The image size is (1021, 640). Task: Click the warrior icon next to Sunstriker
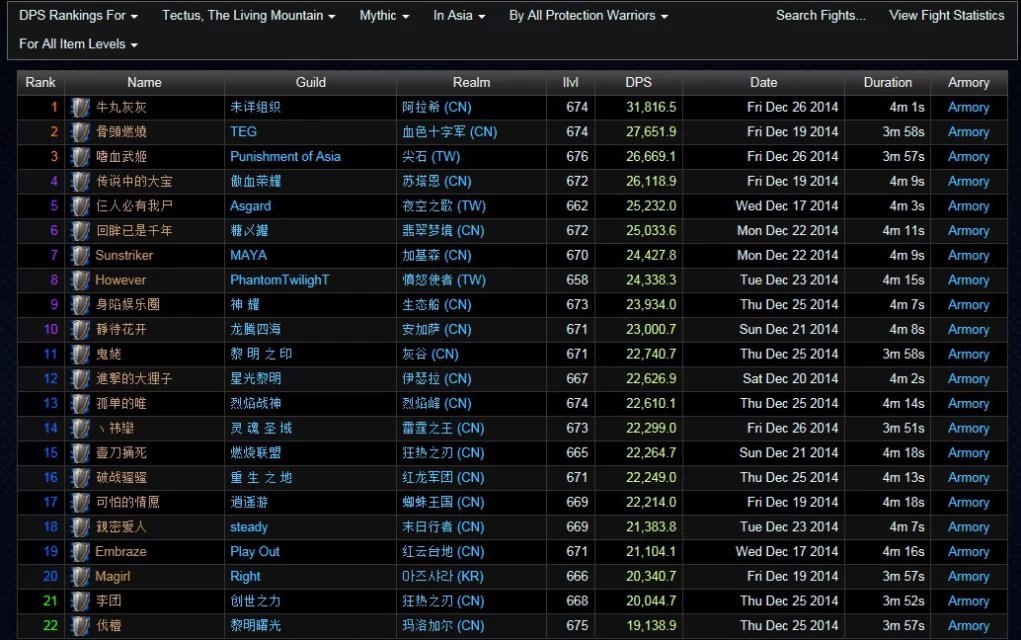pos(80,256)
